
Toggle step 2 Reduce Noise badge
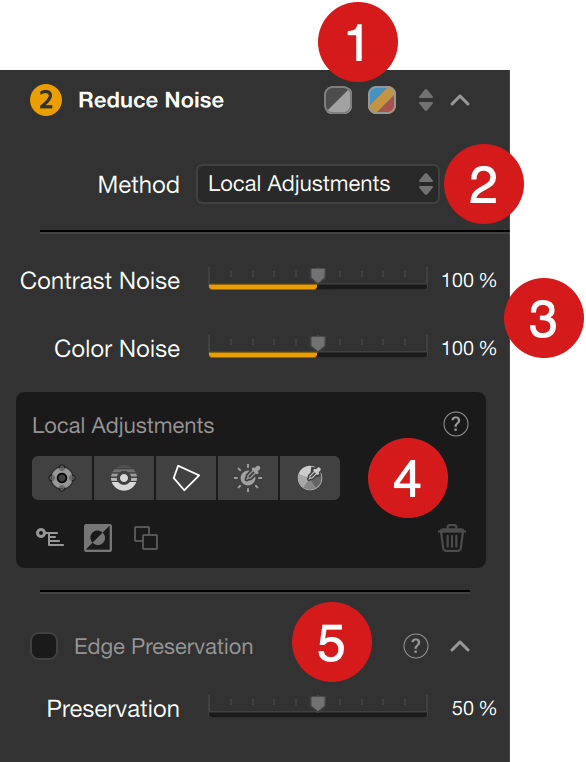pos(46,100)
